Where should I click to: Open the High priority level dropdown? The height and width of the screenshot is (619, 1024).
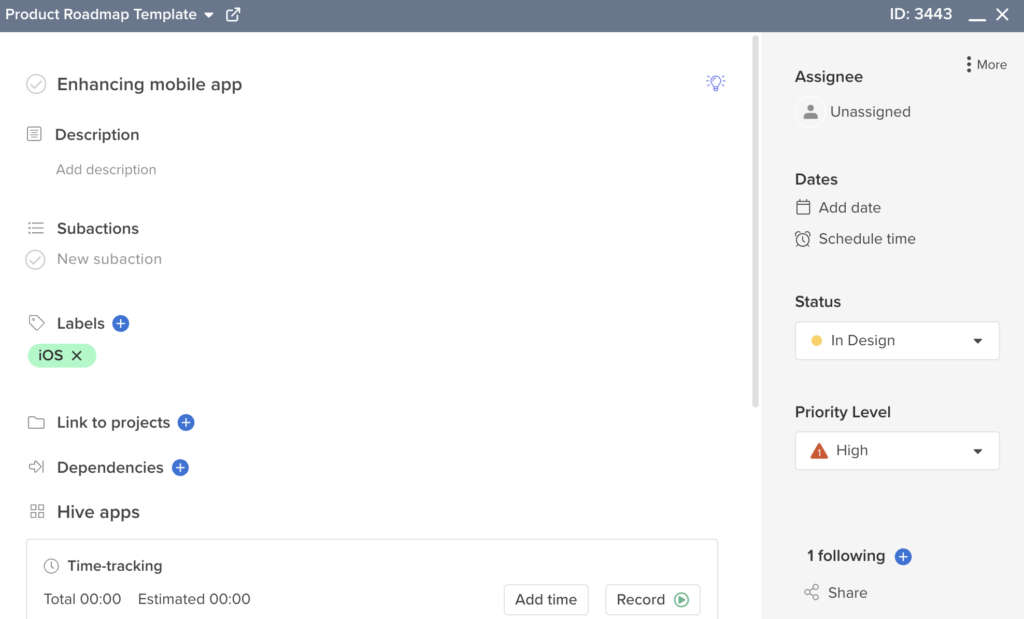(897, 451)
